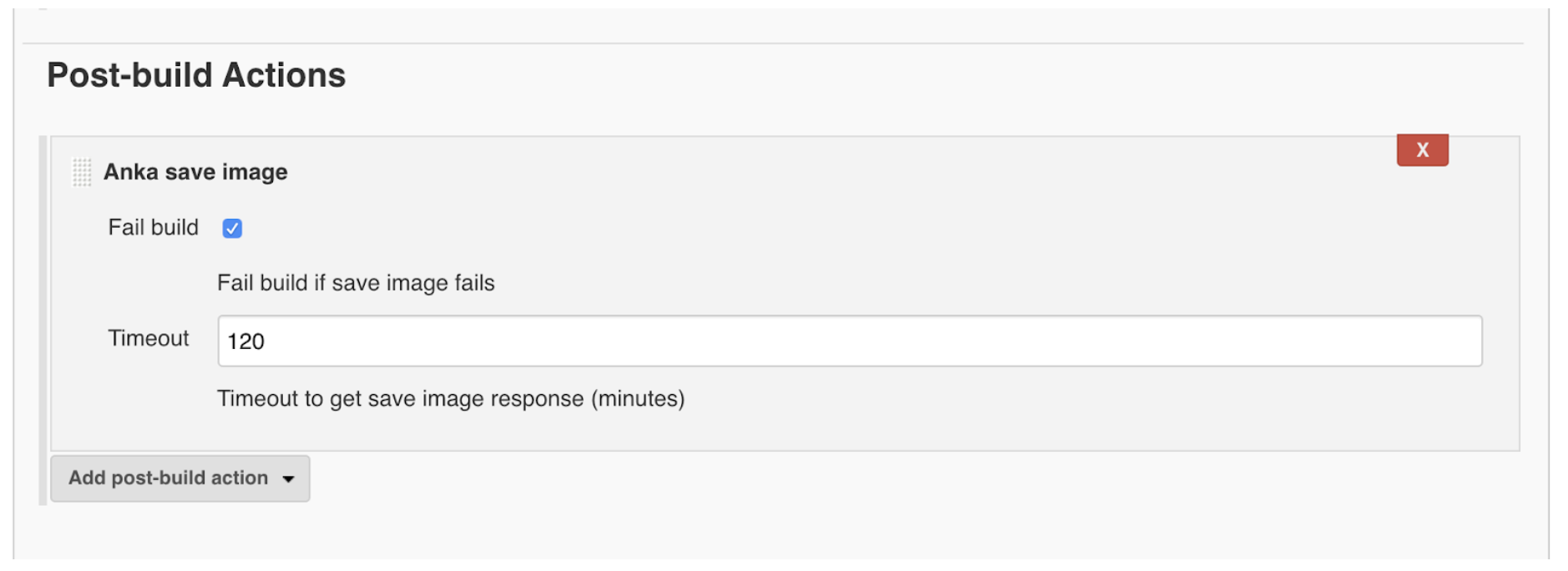Select the Anka save image title
The image size is (1568, 571).
click(195, 172)
